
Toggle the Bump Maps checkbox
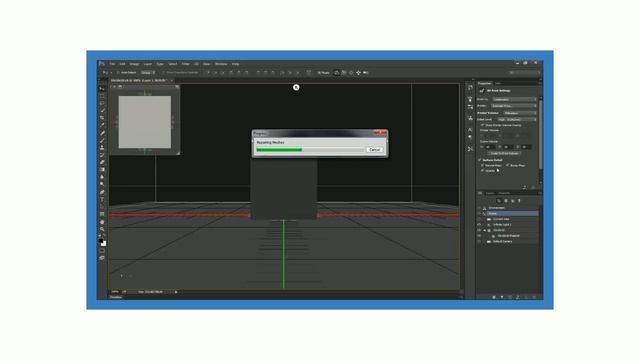(x=507, y=165)
